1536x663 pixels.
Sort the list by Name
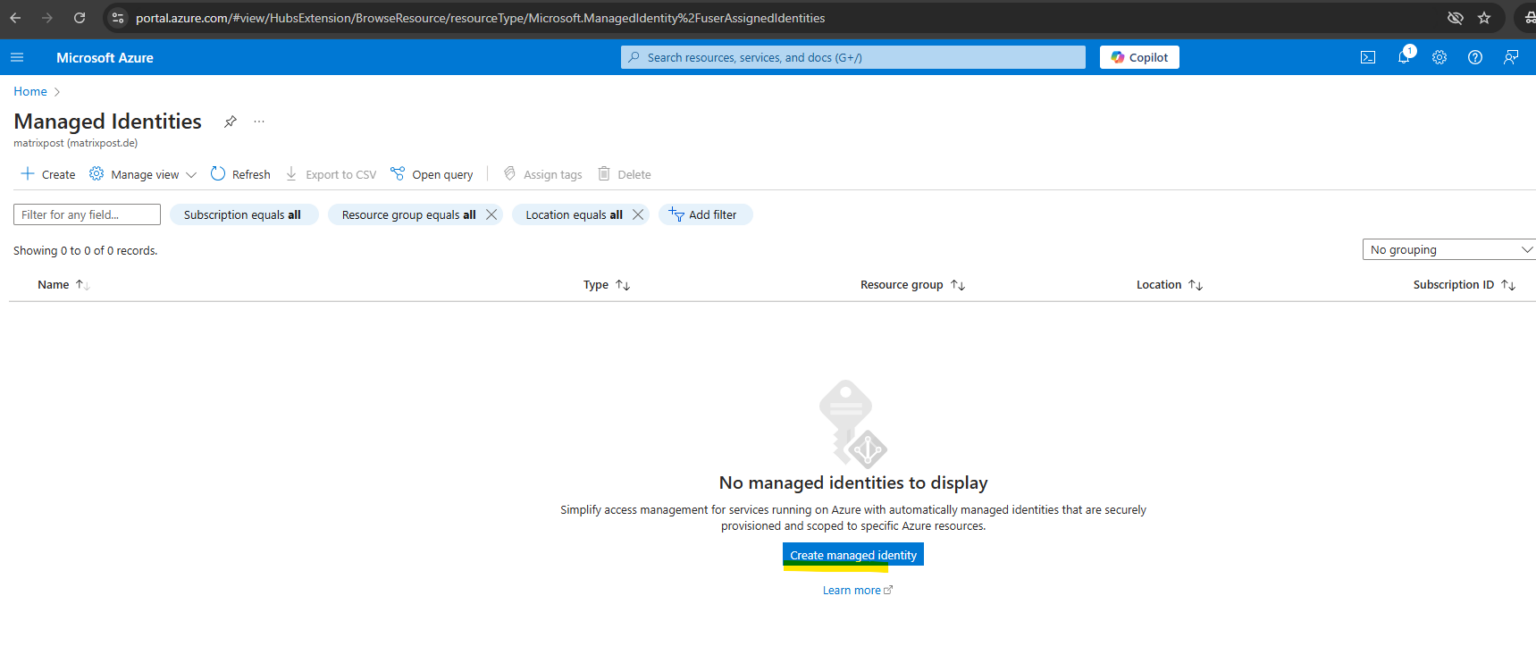coord(55,284)
